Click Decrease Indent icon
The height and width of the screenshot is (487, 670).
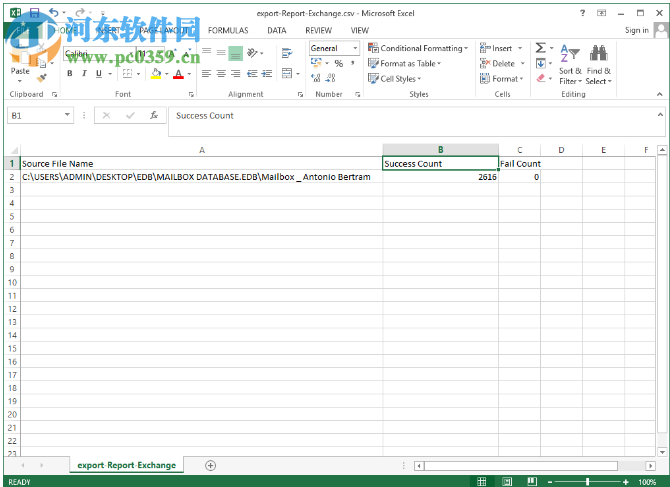click(253, 74)
